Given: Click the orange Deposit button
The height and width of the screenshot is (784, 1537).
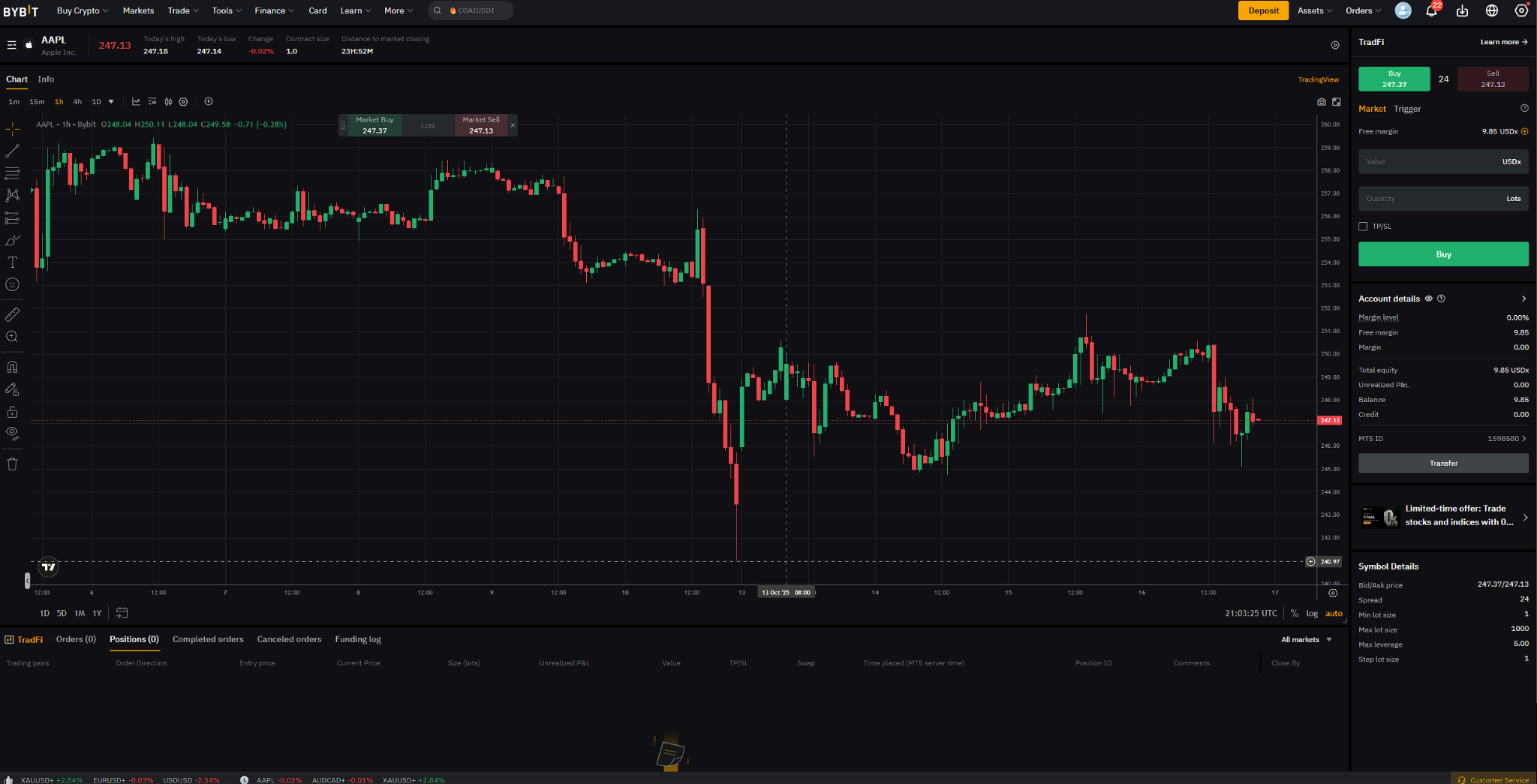Looking at the screenshot, I should click(1263, 11).
